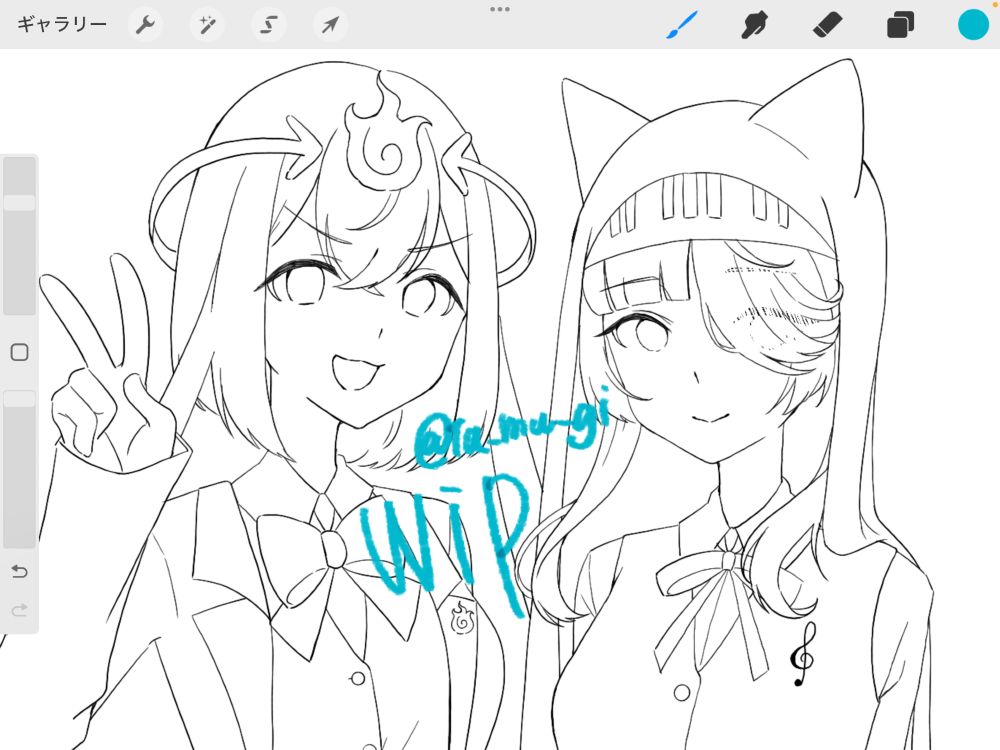Select the Smudge tool

(754, 26)
